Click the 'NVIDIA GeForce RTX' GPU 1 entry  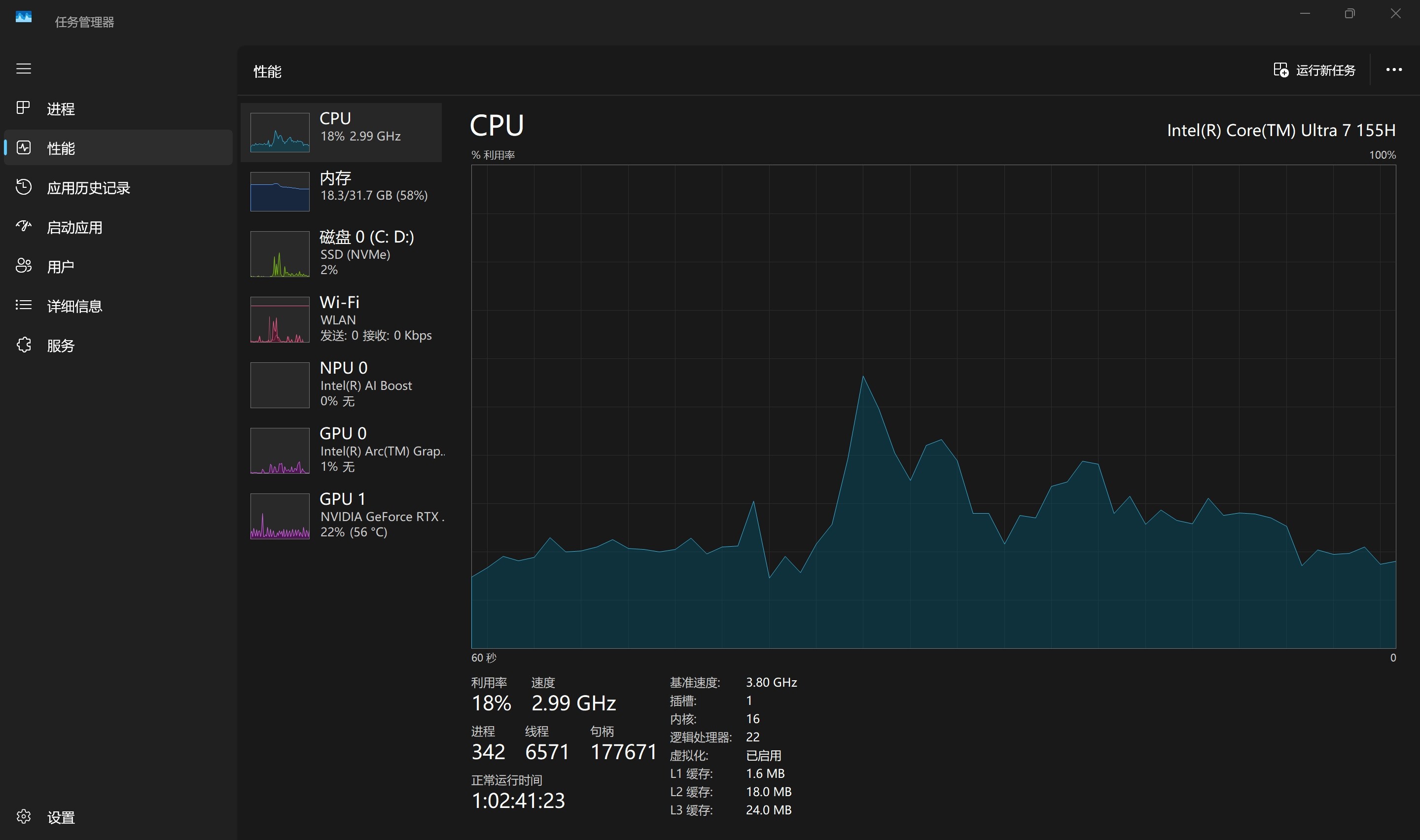coord(382,517)
